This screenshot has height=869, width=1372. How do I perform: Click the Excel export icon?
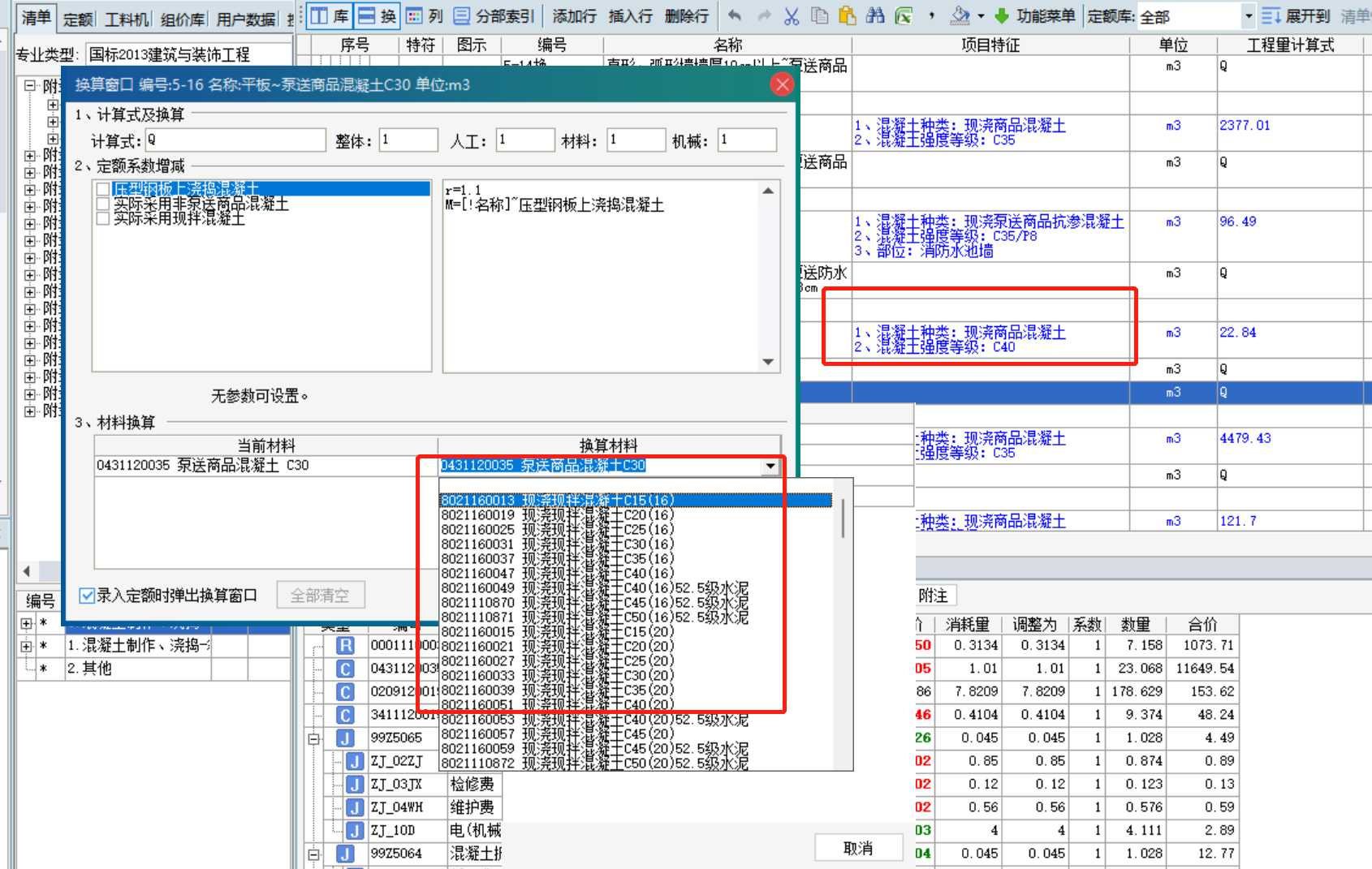(x=904, y=15)
